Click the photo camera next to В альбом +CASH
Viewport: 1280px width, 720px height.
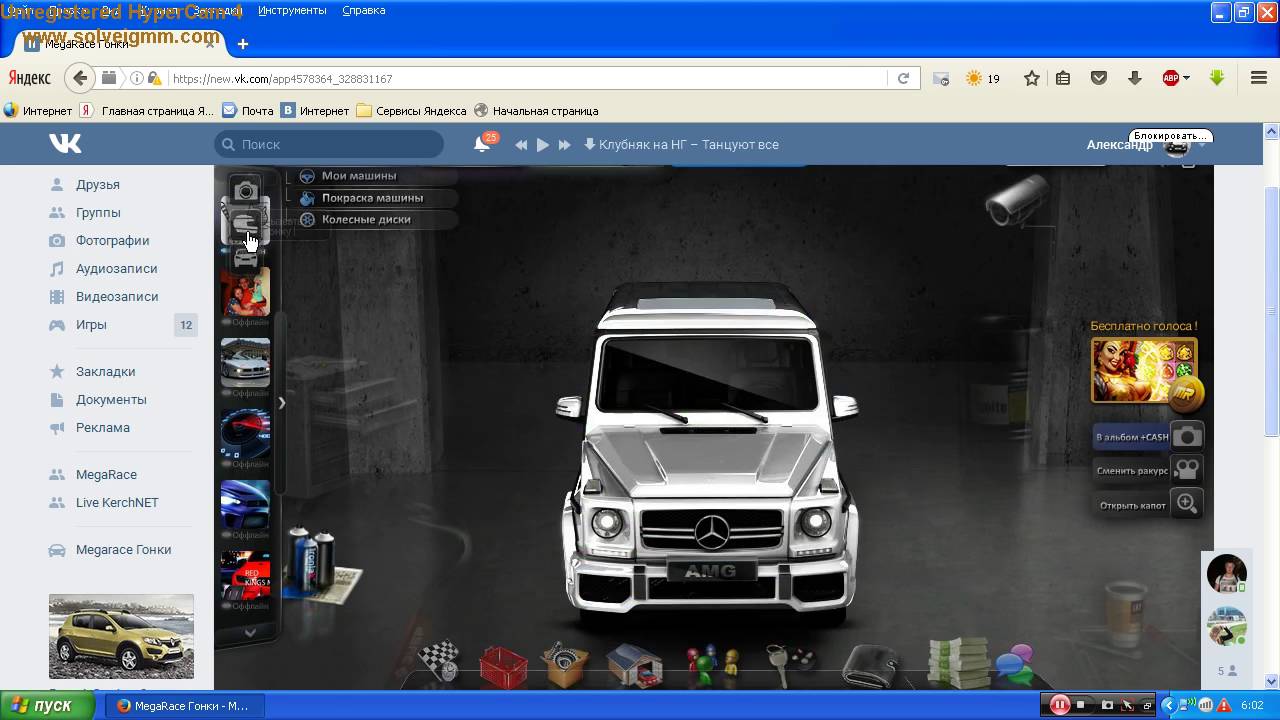pos(1187,436)
